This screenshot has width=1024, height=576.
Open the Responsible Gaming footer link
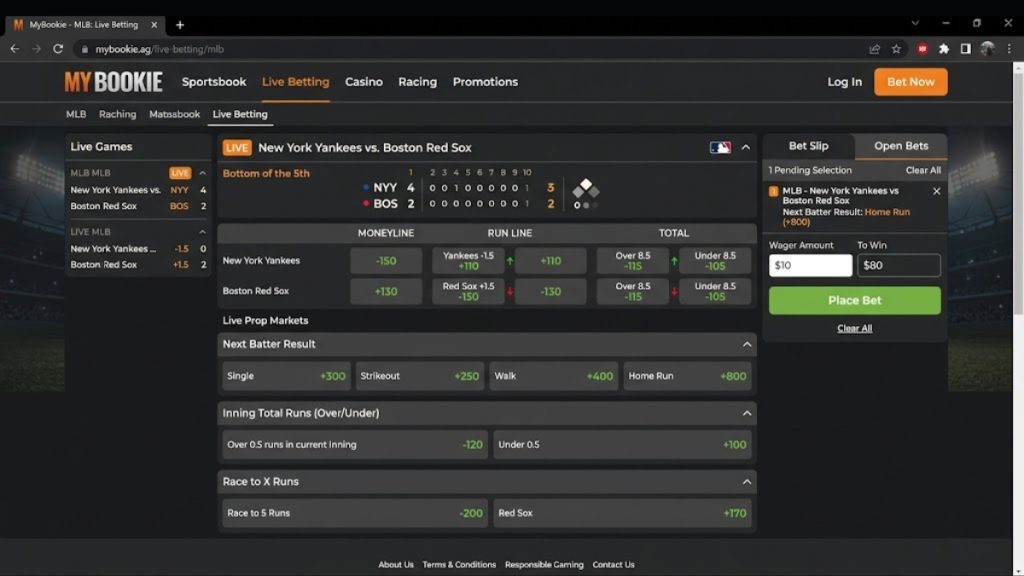[x=544, y=565]
